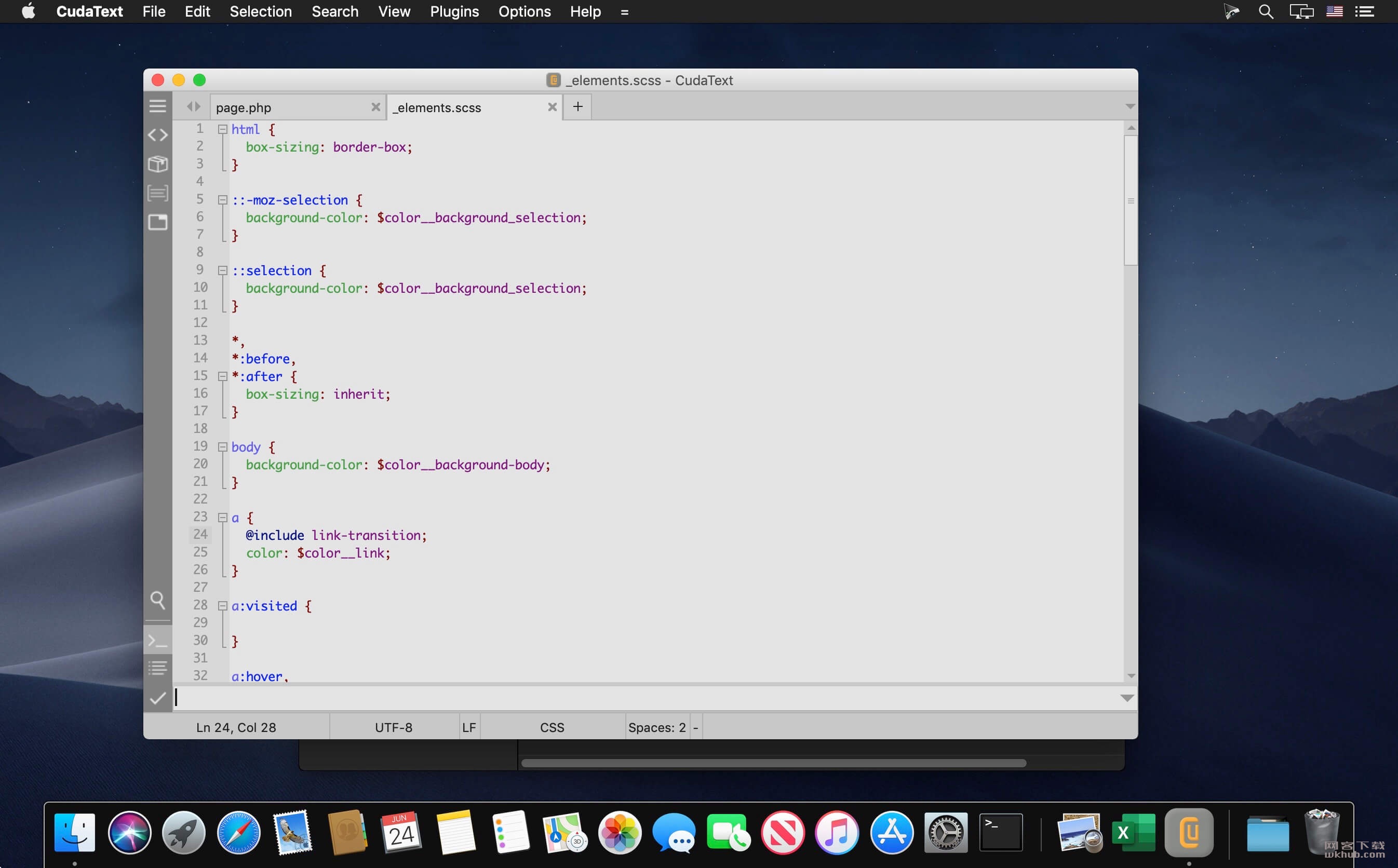Viewport: 1398px width, 868px height.
Task: Open the Validate checkmark panel icon
Action: click(x=157, y=698)
